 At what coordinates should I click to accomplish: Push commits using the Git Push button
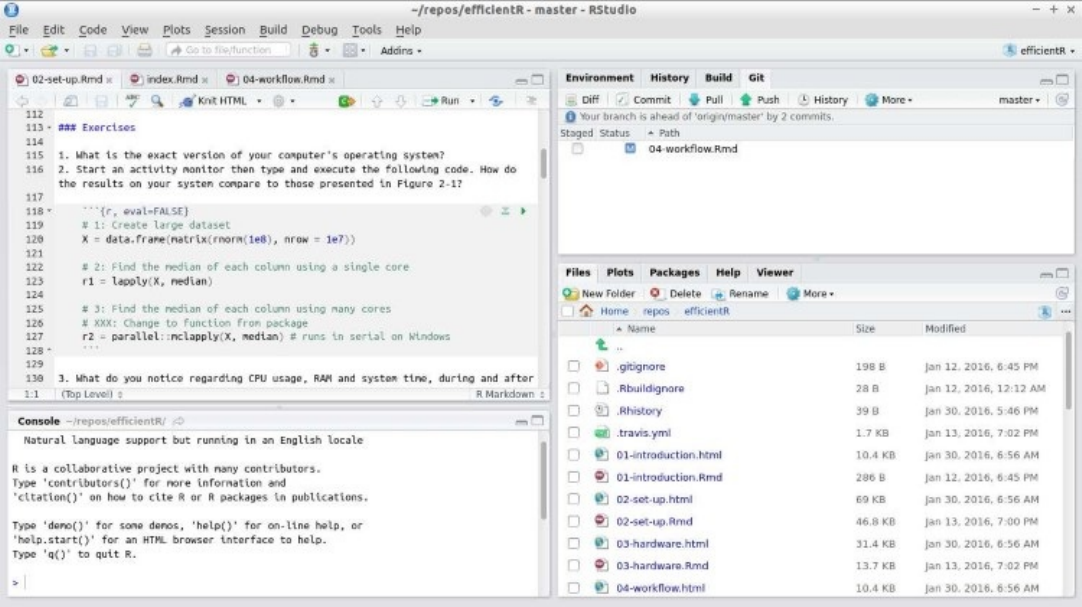pyautogui.click(x=760, y=100)
